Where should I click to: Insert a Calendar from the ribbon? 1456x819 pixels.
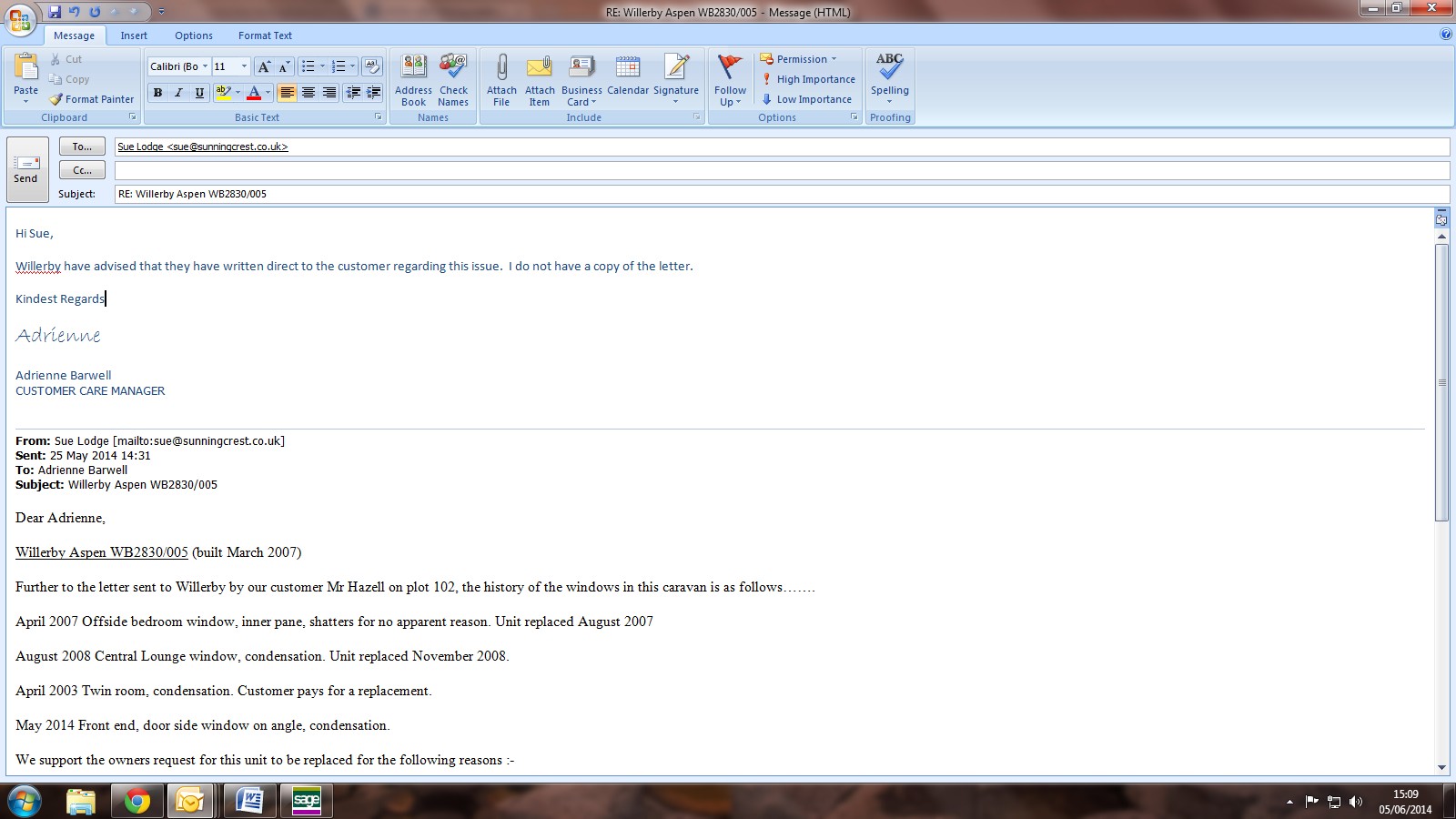pyautogui.click(x=628, y=68)
